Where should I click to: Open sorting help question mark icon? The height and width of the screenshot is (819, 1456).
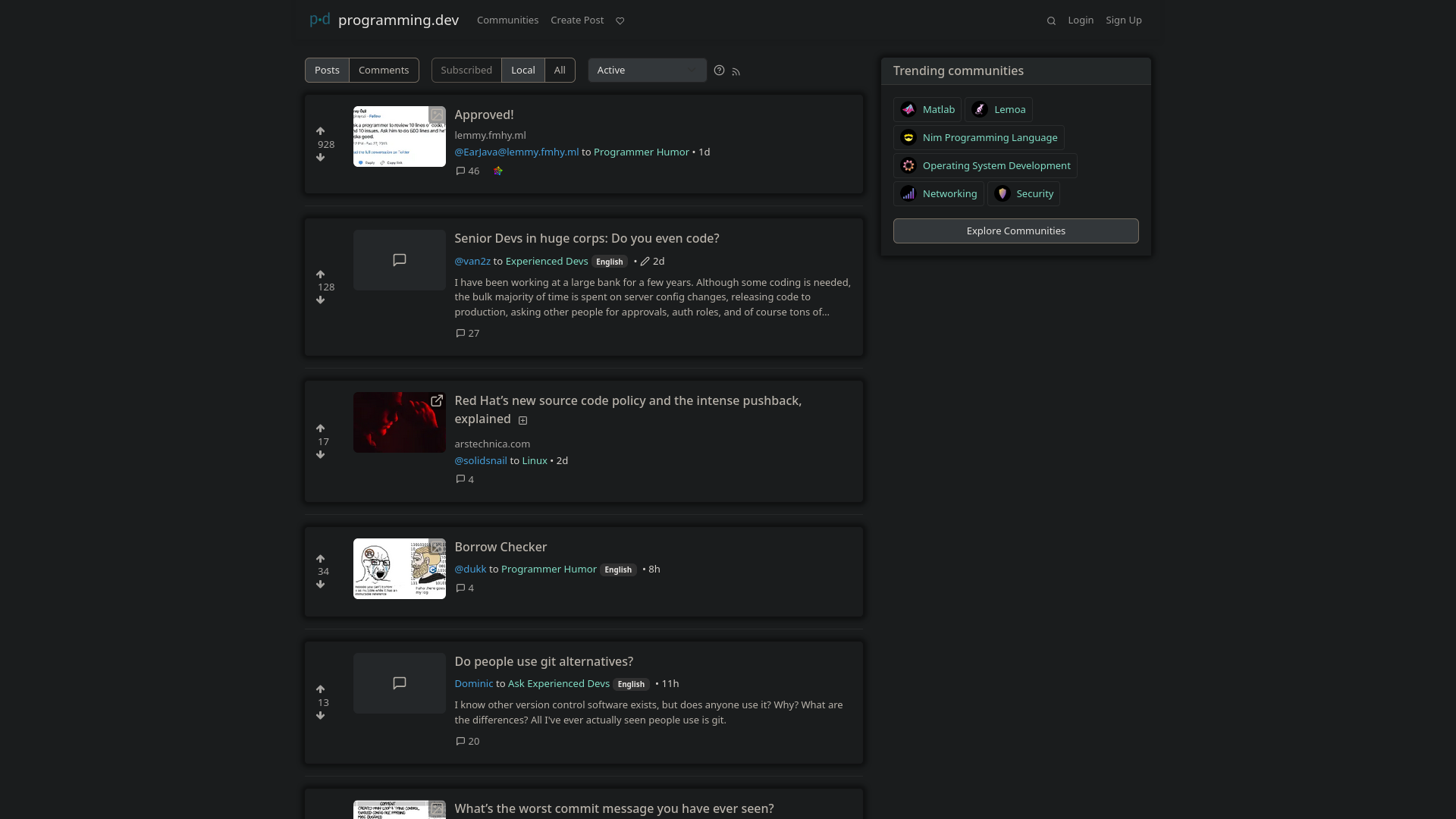coord(719,71)
